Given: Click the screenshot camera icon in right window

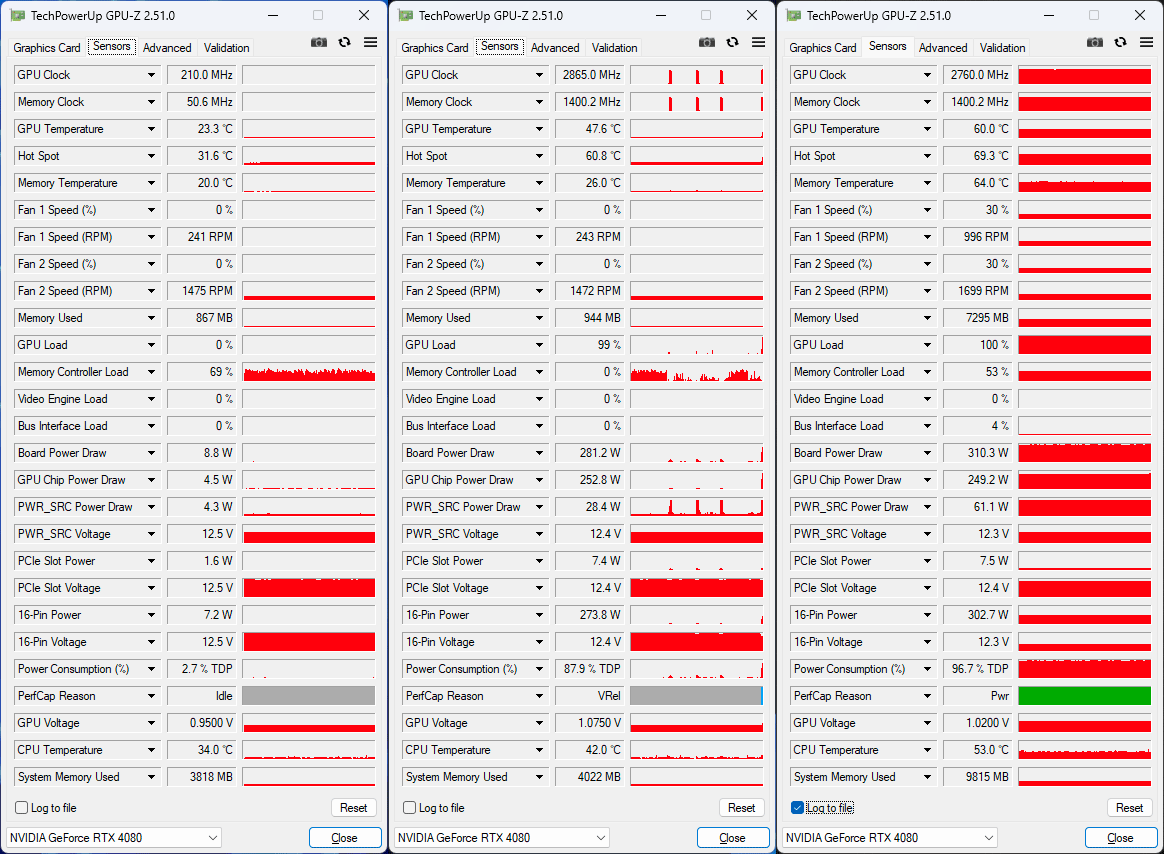Looking at the screenshot, I should pos(1095,42).
